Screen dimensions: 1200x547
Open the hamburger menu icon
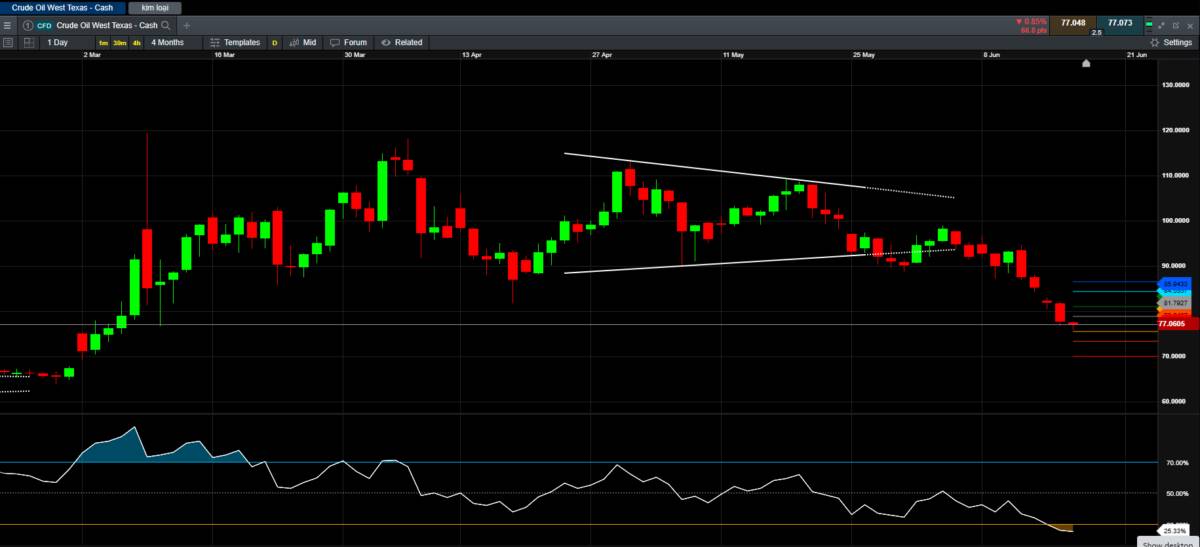(8, 24)
